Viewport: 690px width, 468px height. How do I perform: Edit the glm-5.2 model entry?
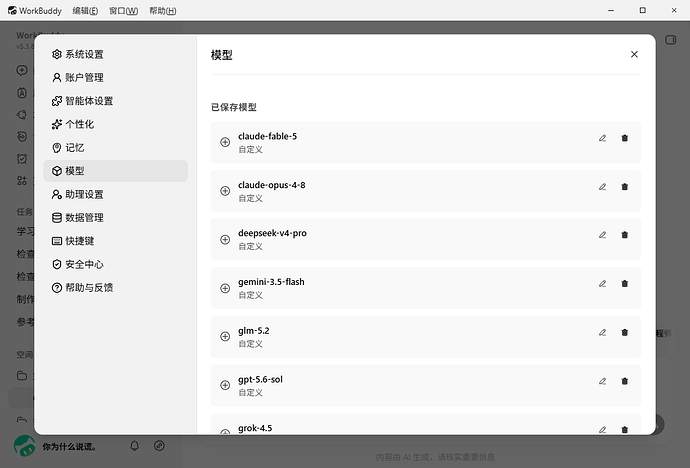(x=602, y=333)
